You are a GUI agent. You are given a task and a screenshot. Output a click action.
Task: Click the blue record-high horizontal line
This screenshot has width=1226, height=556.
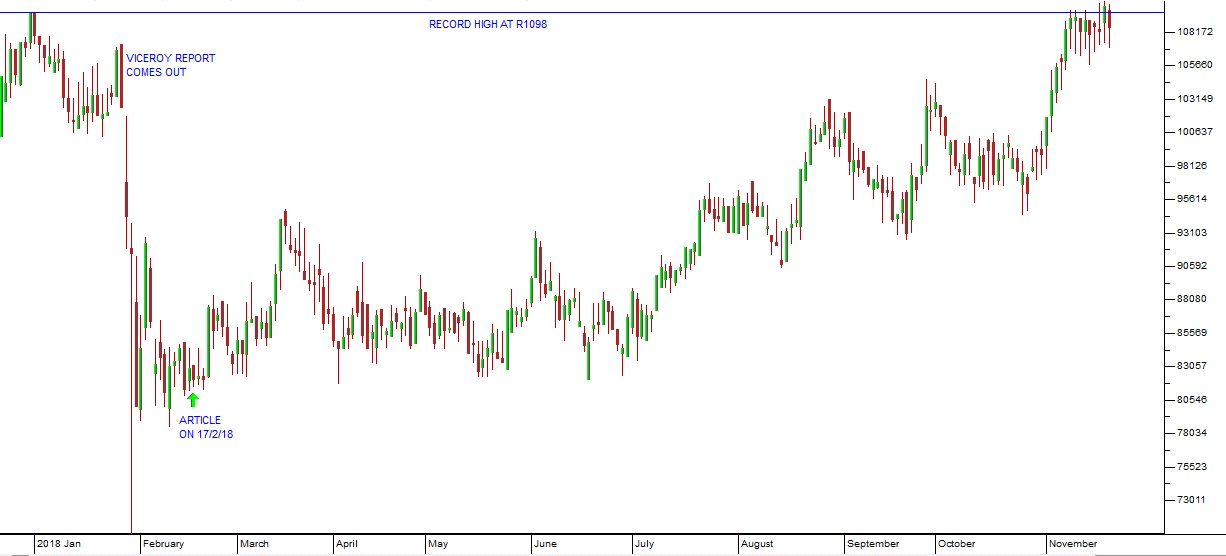(582, 13)
